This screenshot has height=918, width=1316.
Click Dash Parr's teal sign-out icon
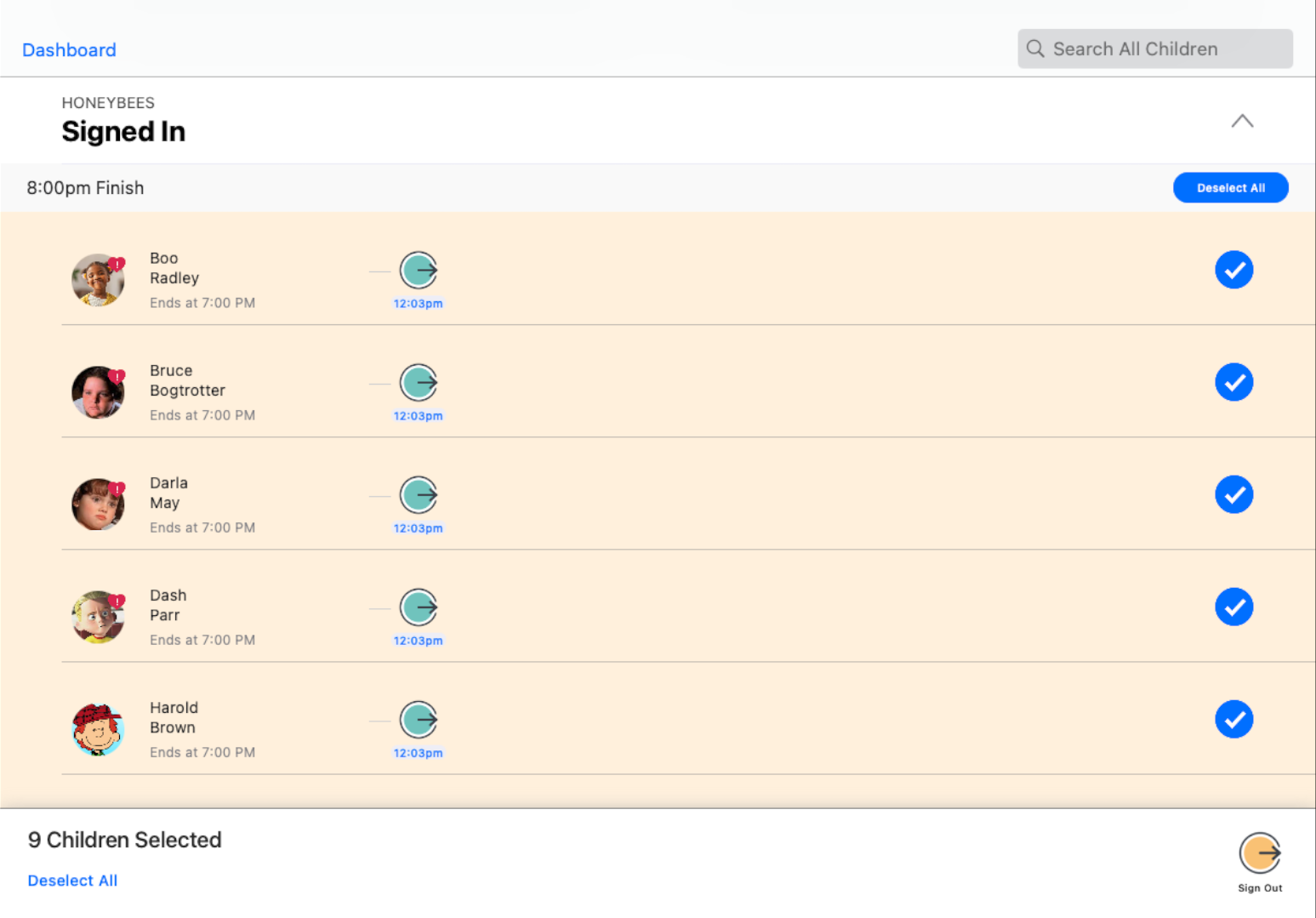click(x=419, y=607)
